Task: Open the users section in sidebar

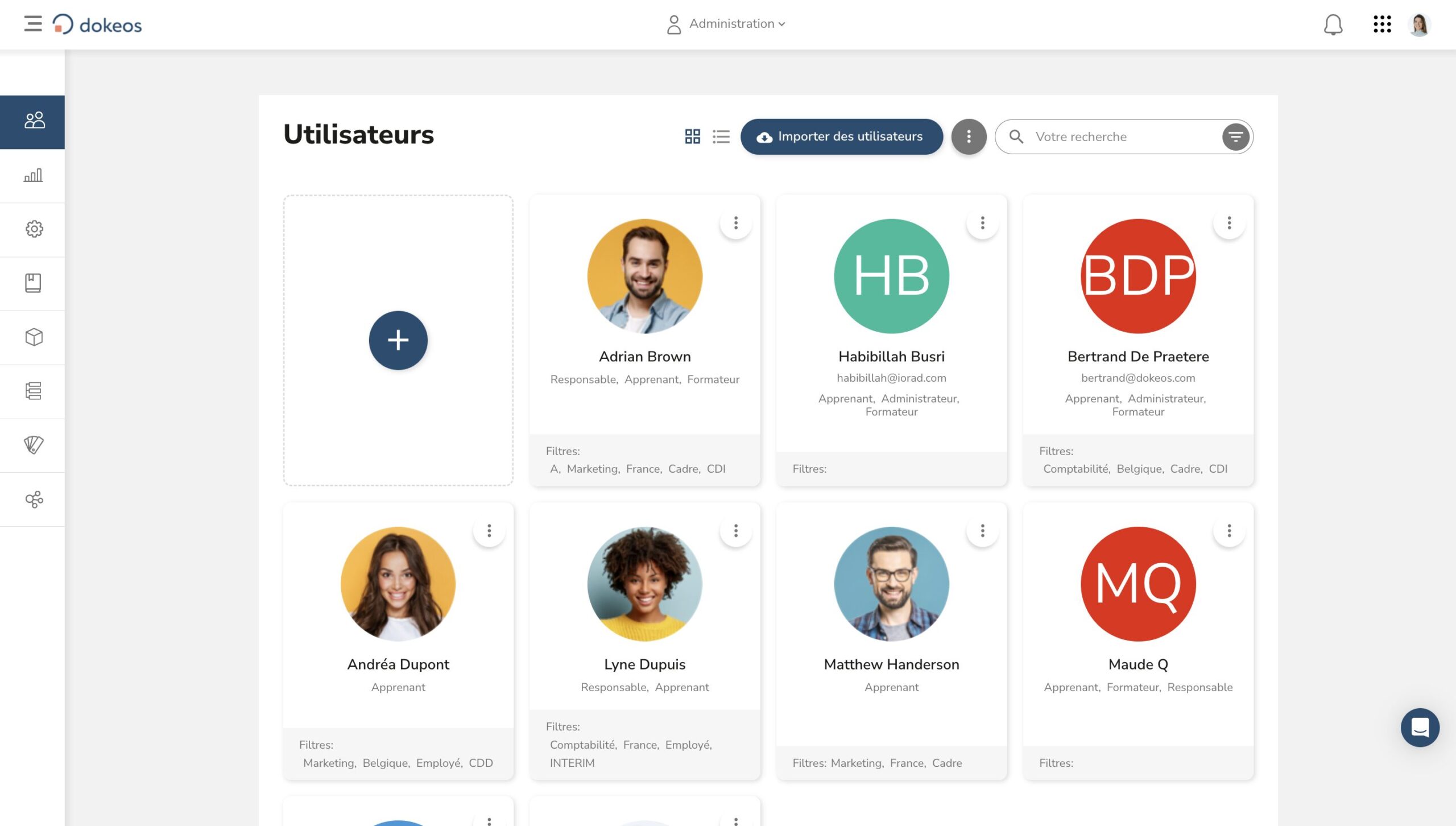Action: coord(33,121)
